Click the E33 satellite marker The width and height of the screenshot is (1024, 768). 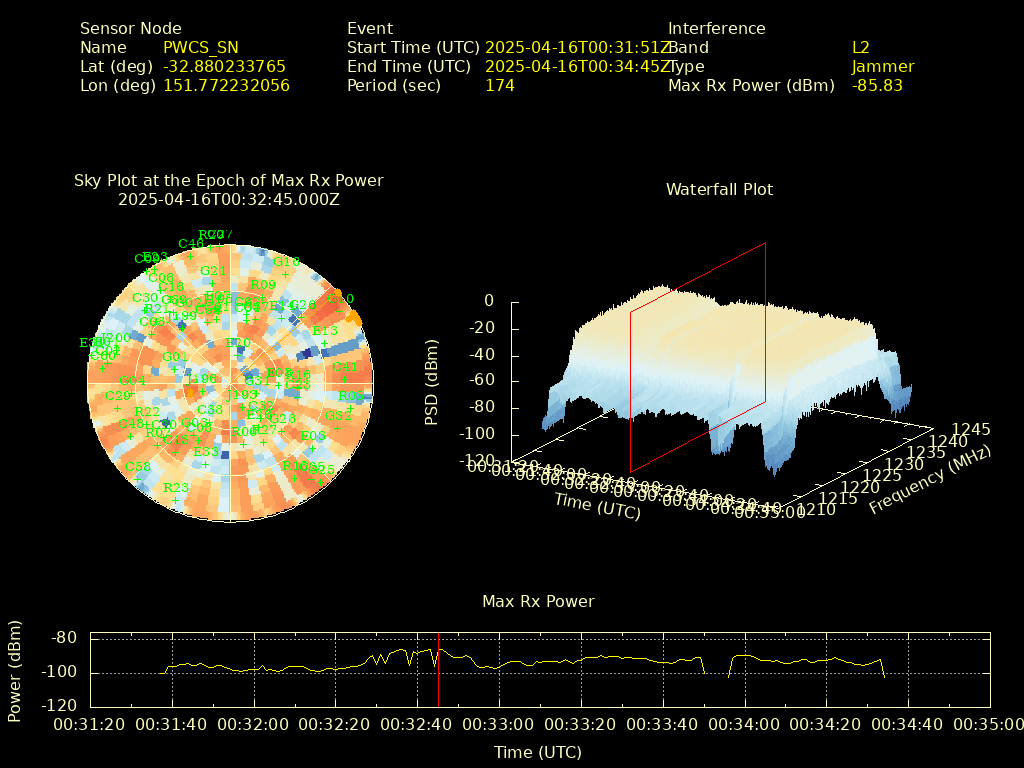[x=206, y=452]
